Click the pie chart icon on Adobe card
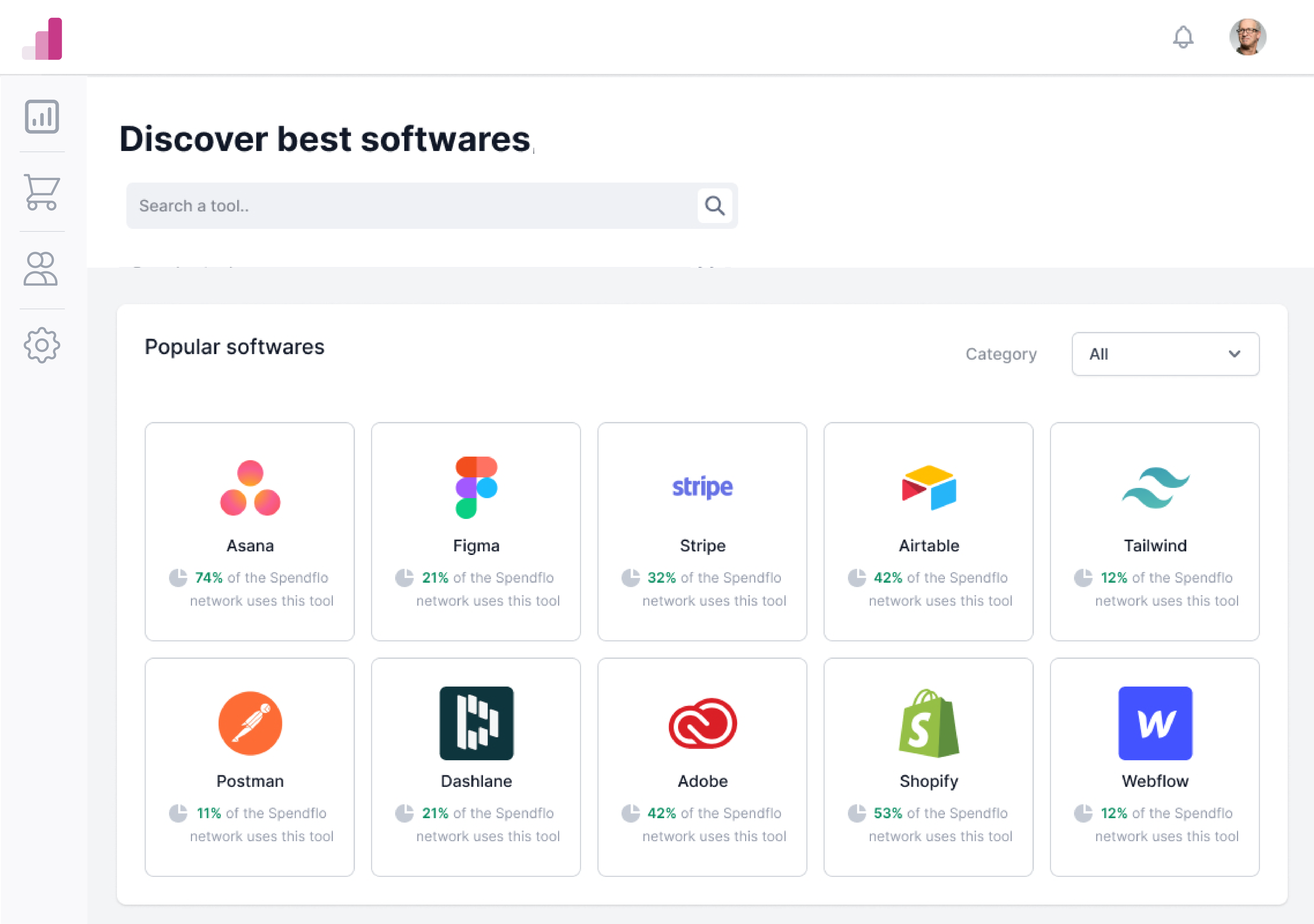1314x924 pixels. click(631, 813)
